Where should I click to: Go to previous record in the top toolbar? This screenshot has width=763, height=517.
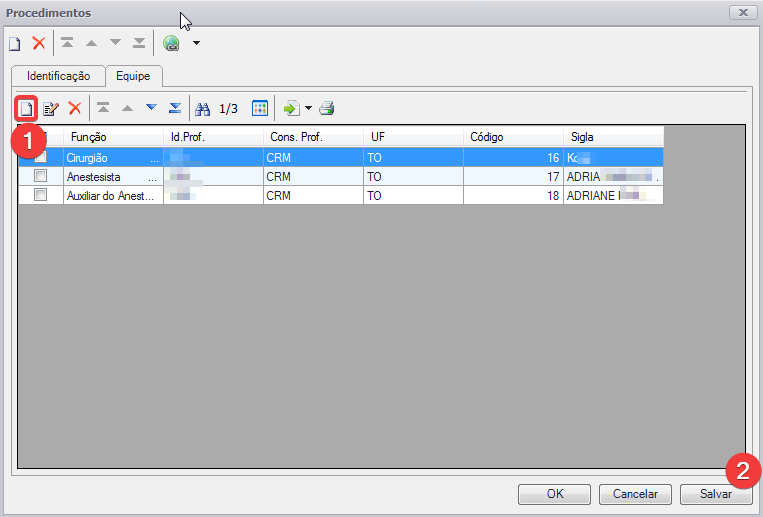point(91,43)
